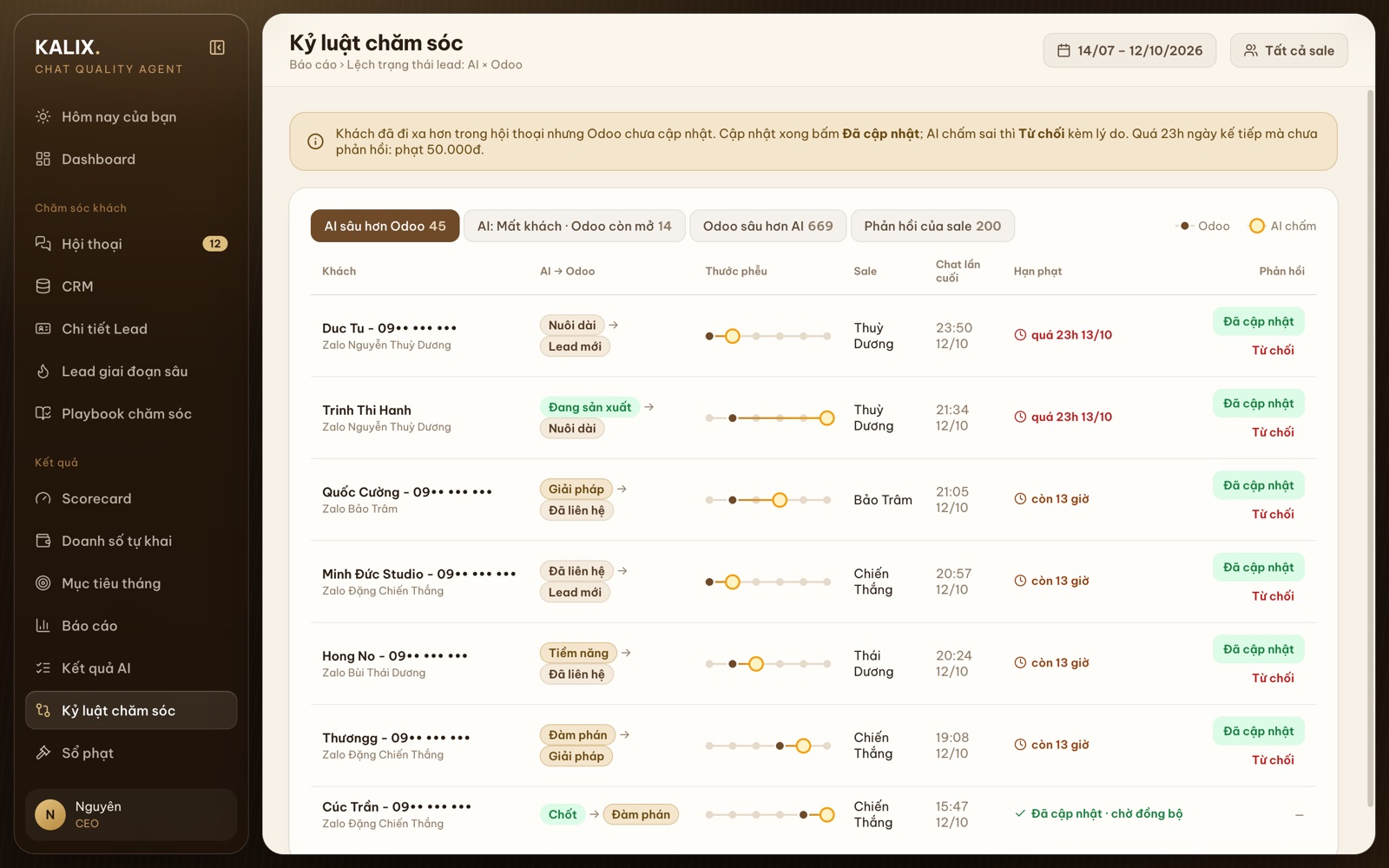Click Đã cập nhật for Quốc Cường
Screen dimensions: 1389x868
click(1258, 485)
